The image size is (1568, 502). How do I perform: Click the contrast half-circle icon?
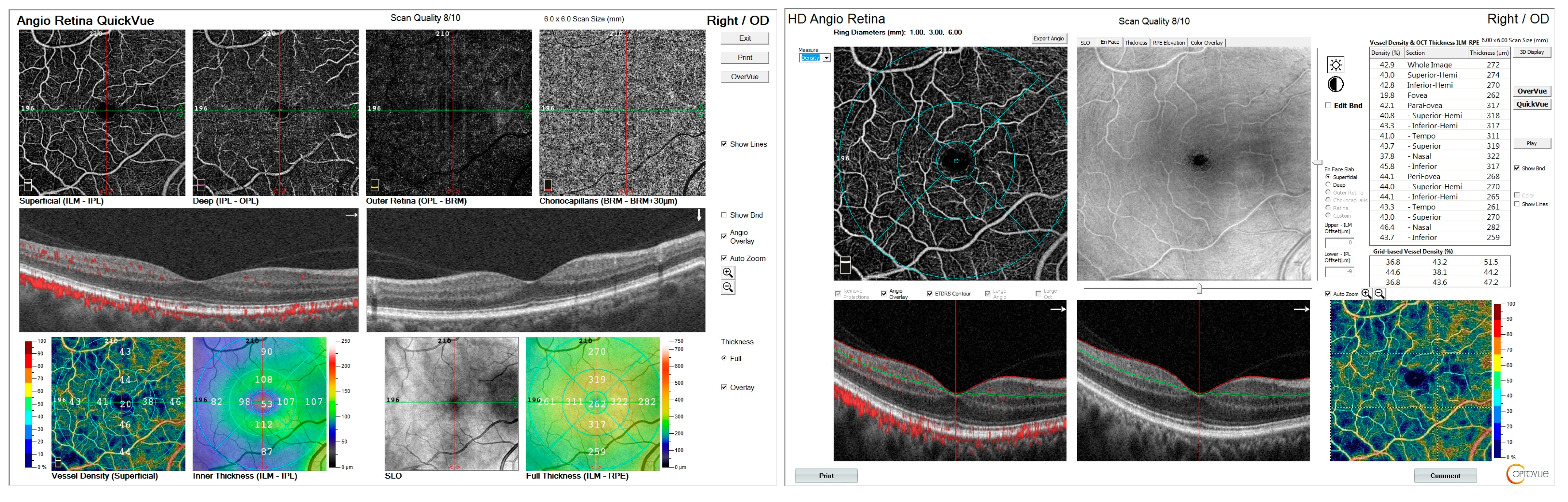tap(1336, 85)
